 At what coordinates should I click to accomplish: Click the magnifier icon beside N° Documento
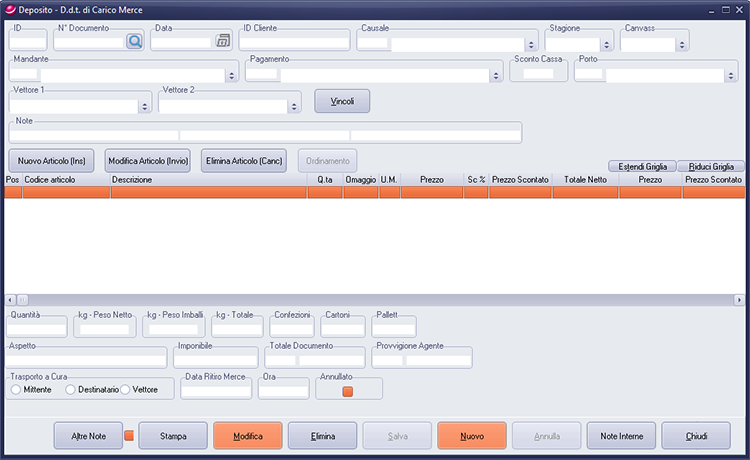click(134, 41)
